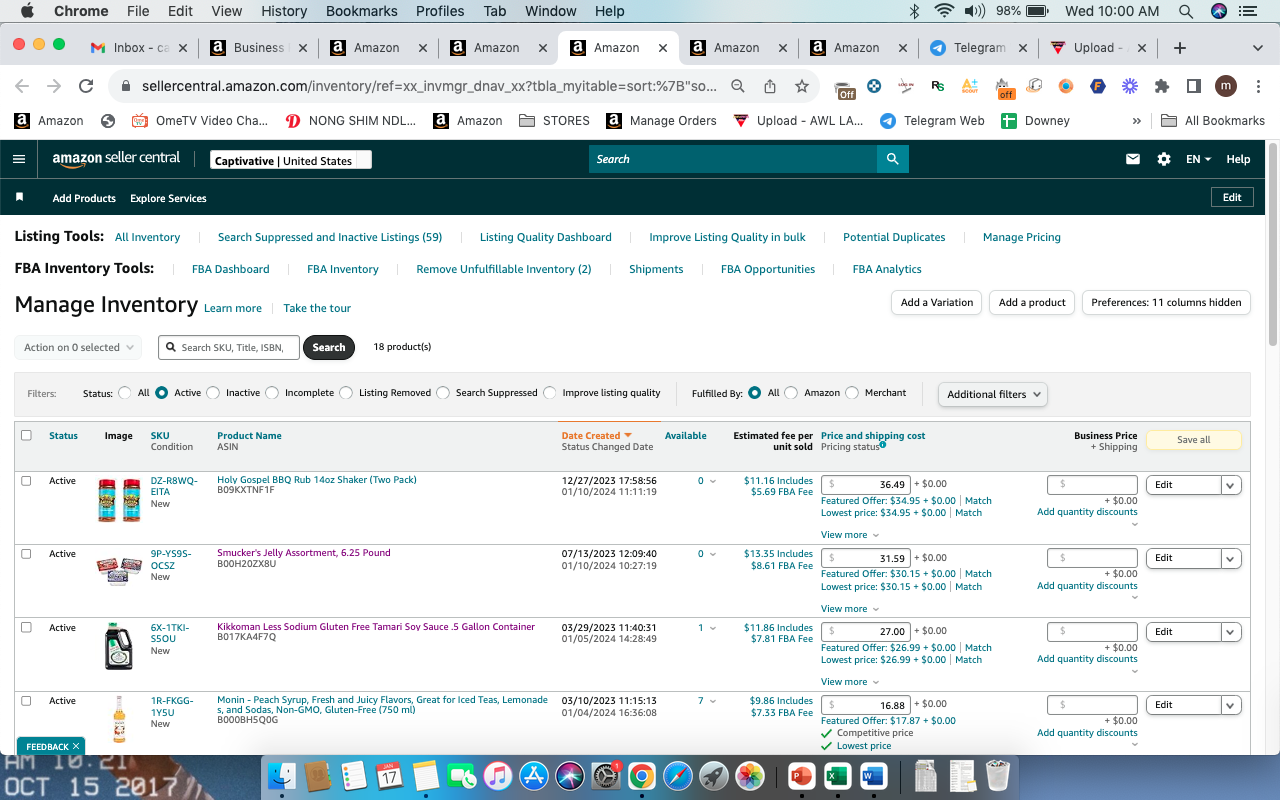The height and width of the screenshot is (800, 1280).
Task: Open Finder from the Dock
Action: pos(282,775)
